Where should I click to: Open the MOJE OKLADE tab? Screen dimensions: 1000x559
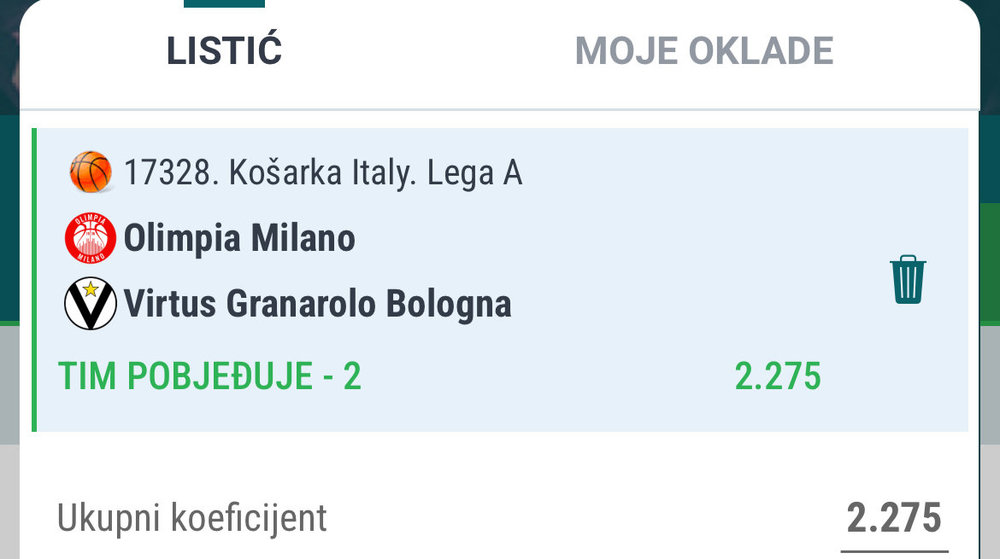704,52
